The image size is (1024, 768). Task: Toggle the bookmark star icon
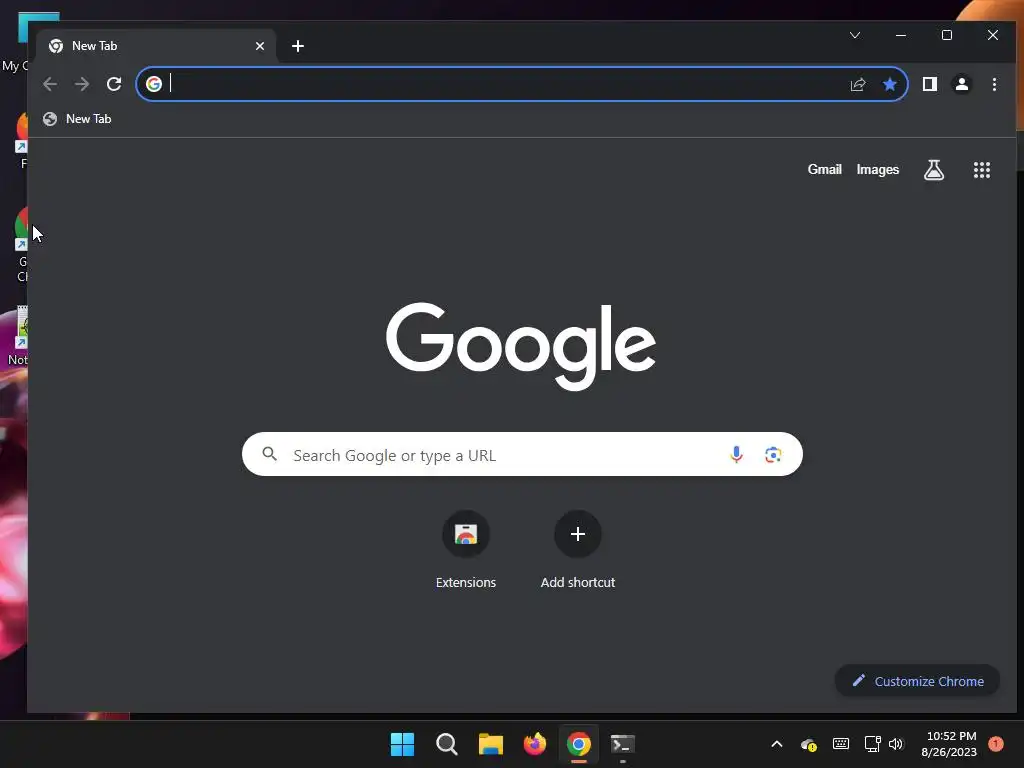889,84
